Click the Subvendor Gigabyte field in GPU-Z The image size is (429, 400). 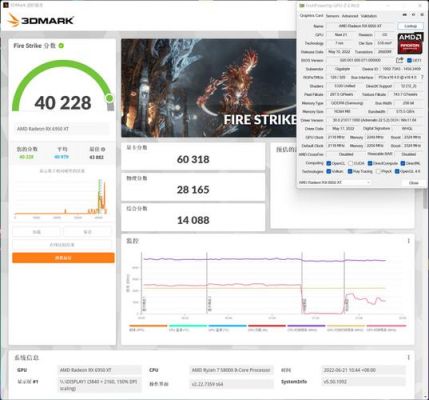click(x=342, y=69)
